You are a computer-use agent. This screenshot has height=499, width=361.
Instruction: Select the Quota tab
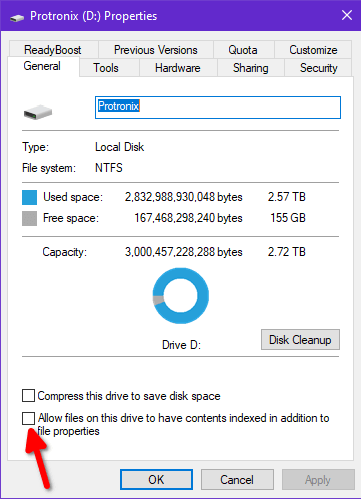point(243,50)
